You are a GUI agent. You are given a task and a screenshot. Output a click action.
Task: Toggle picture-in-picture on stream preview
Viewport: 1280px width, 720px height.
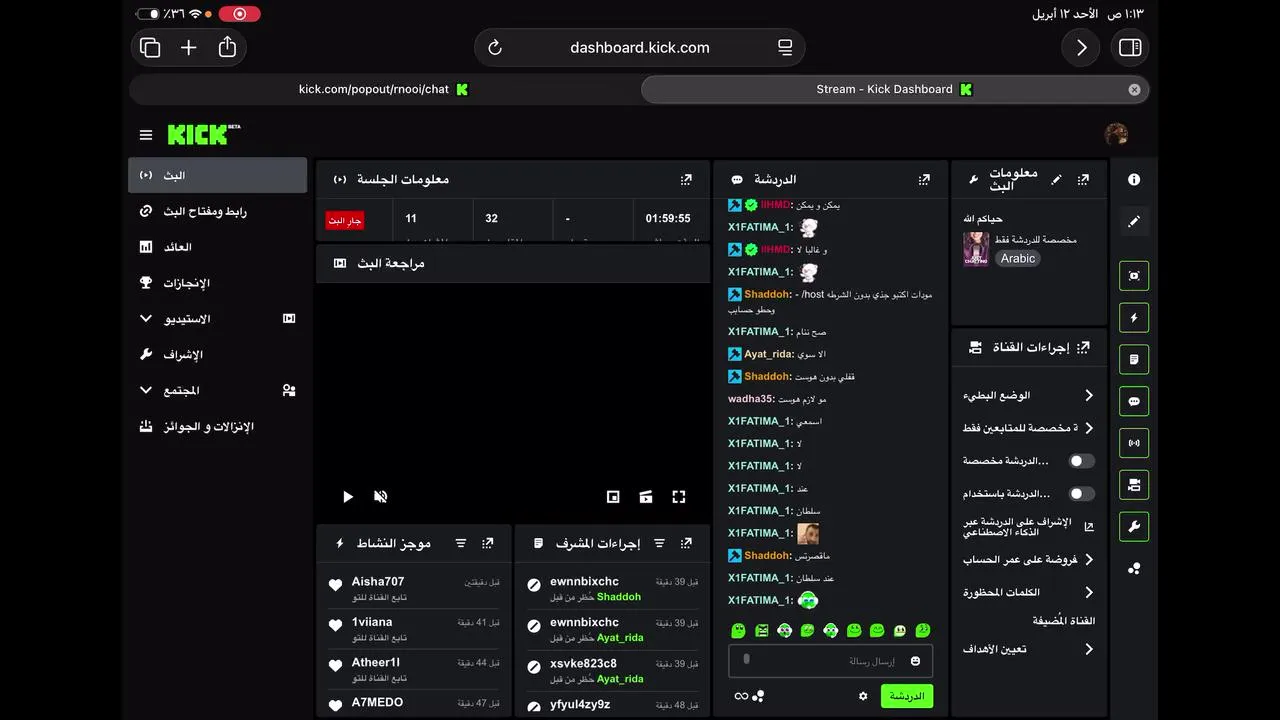point(613,496)
